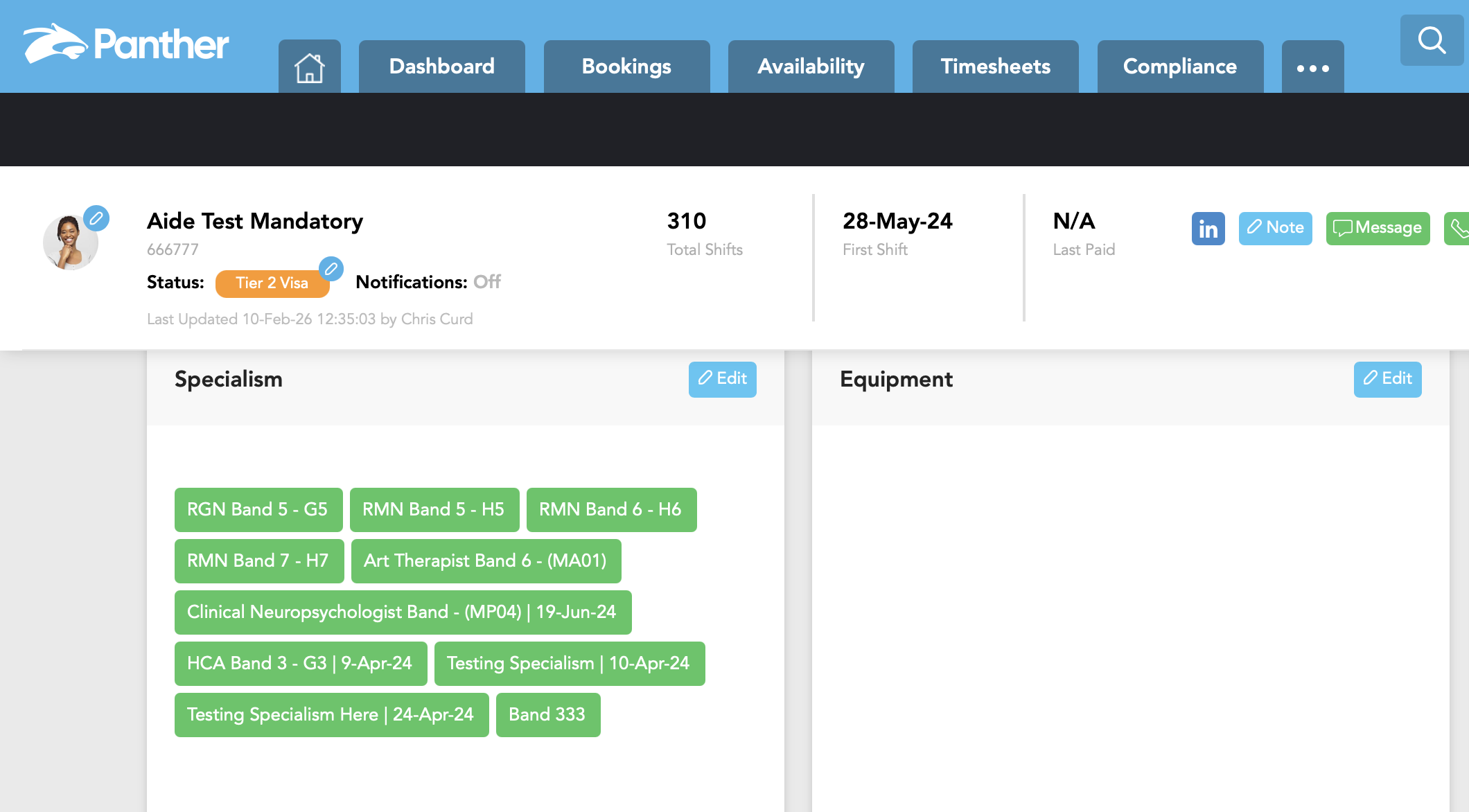1469x812 pixels.
Task: Click the LinkedIn icon button
Action: [x=1208, y=229]
